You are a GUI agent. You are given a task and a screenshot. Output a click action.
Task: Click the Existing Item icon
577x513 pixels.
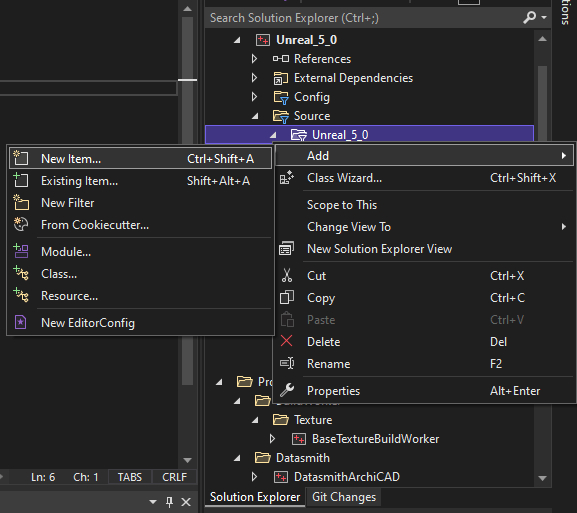click(x=21, y=180)
